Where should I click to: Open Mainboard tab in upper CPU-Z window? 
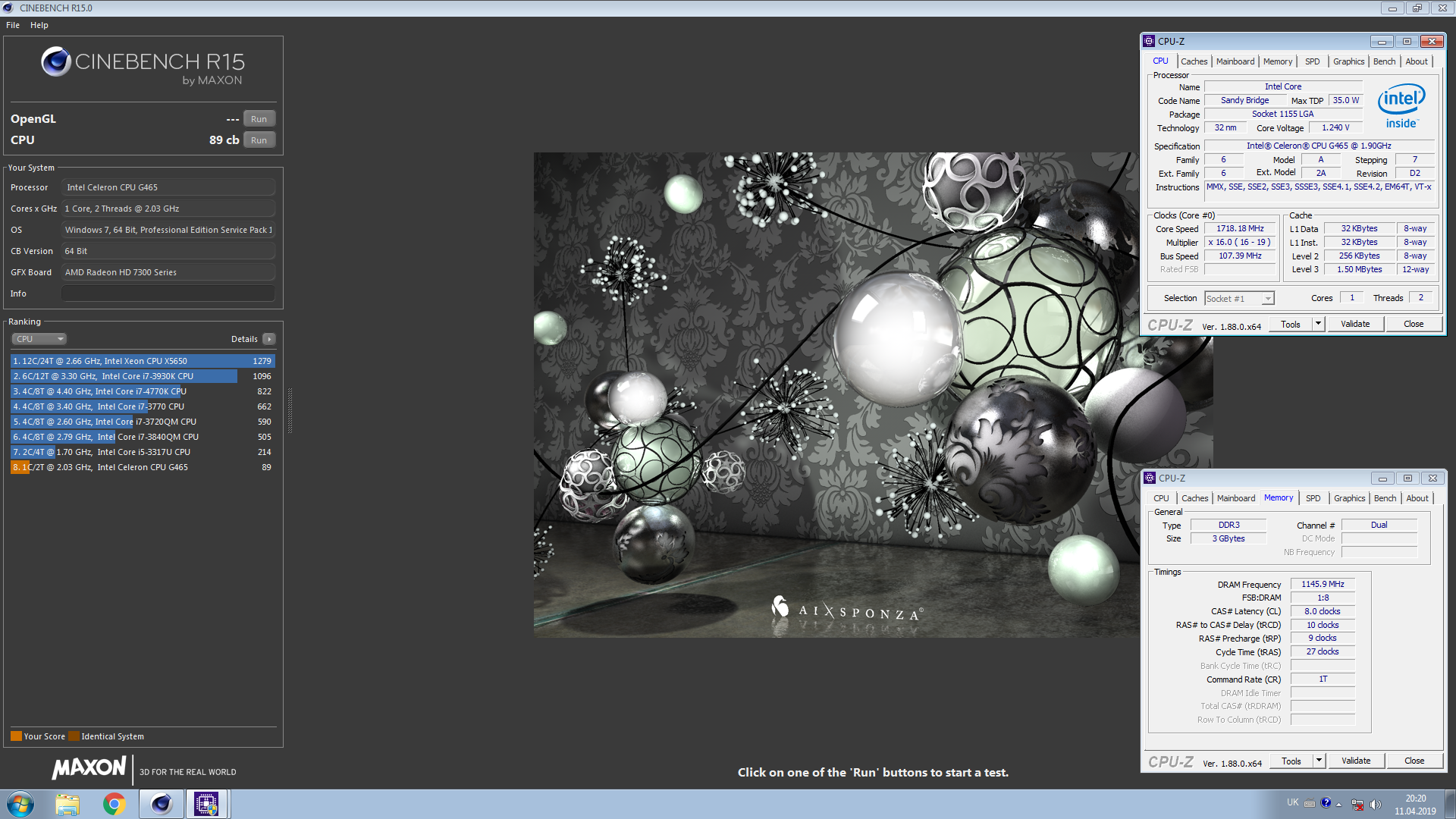[1235, 61]
